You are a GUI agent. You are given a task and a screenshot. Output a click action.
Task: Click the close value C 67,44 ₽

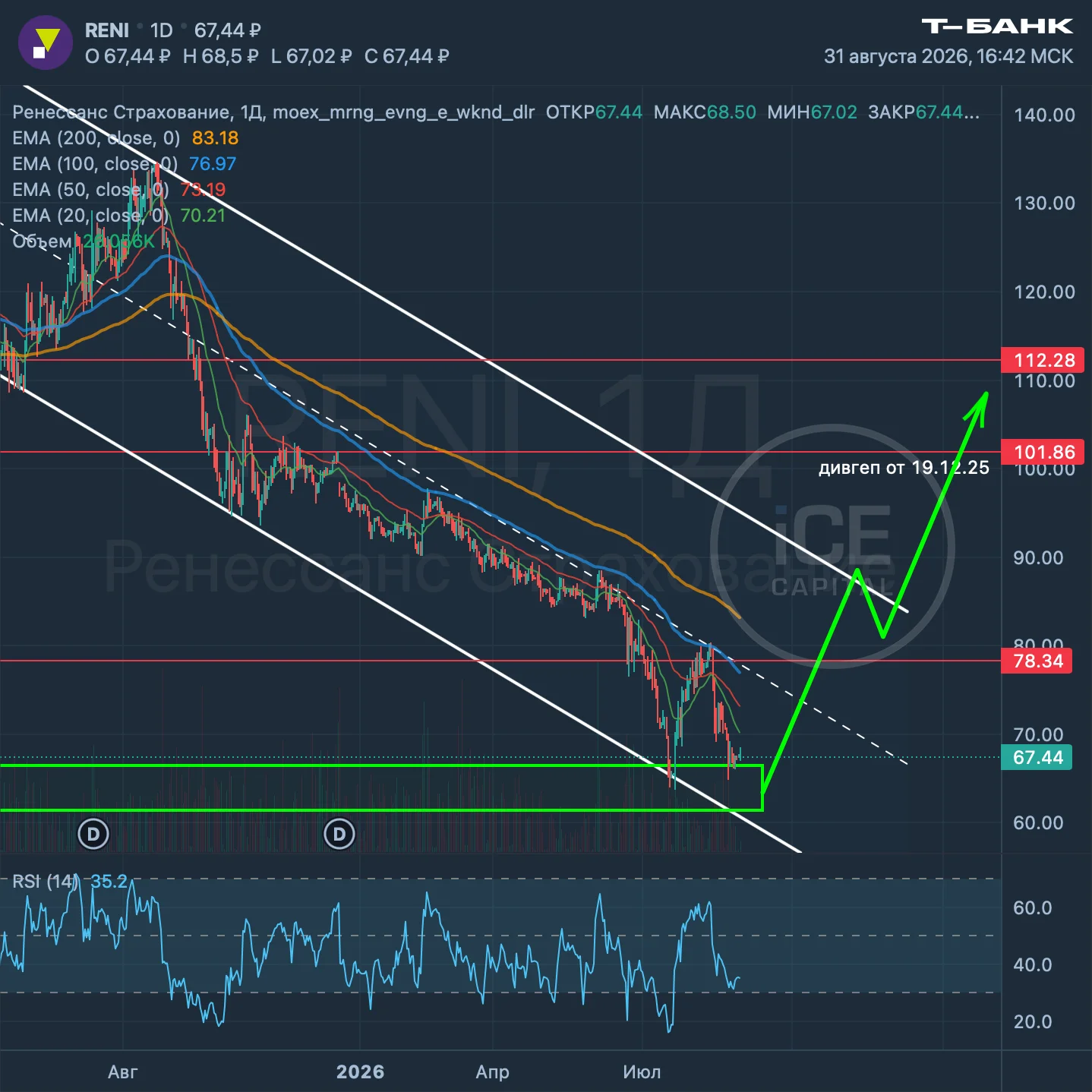tap(407, 56)
